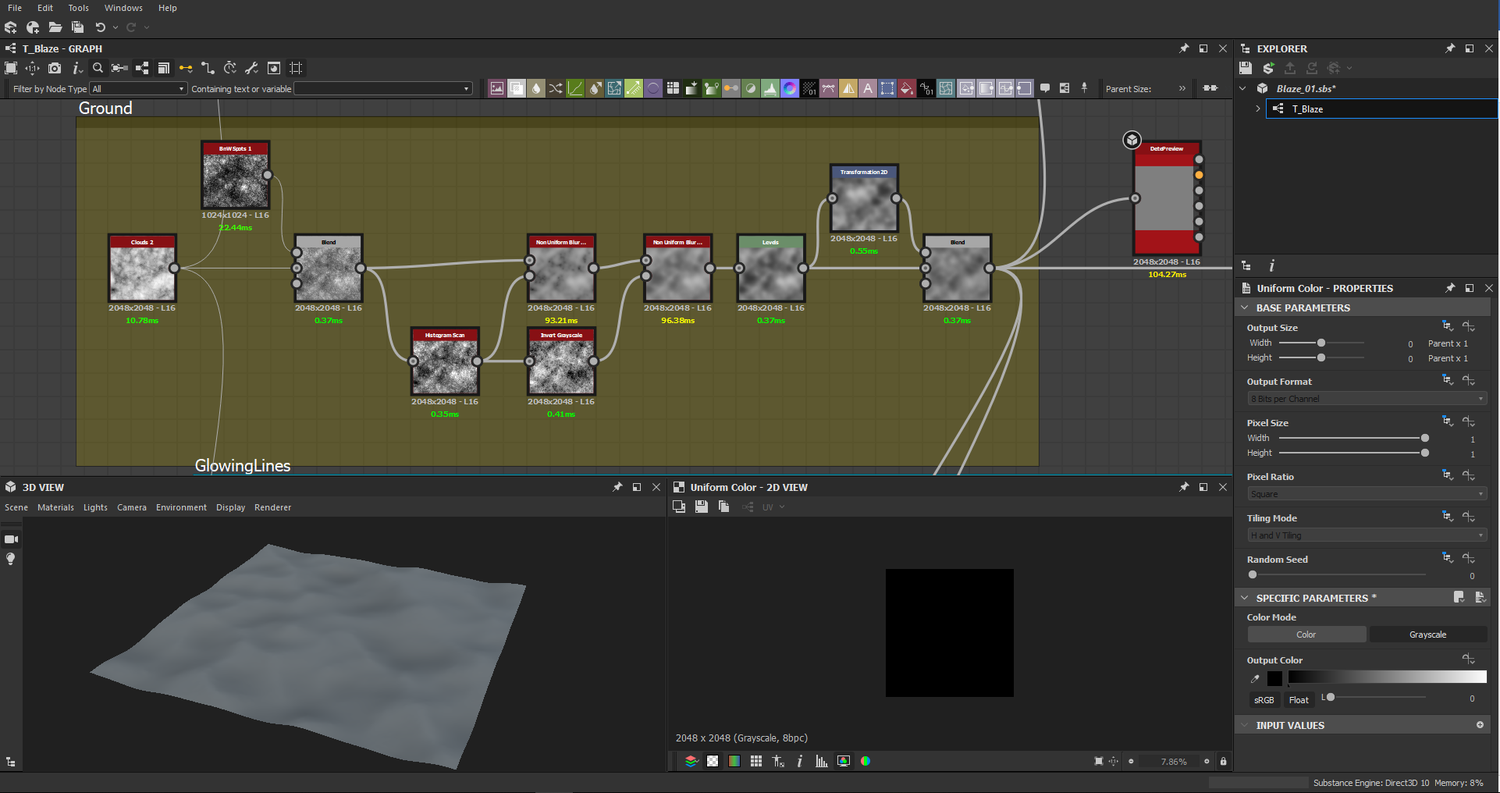Click the 2D View info icon
Viewport: 1500px width, 793px height.
[x=800, y=761]
